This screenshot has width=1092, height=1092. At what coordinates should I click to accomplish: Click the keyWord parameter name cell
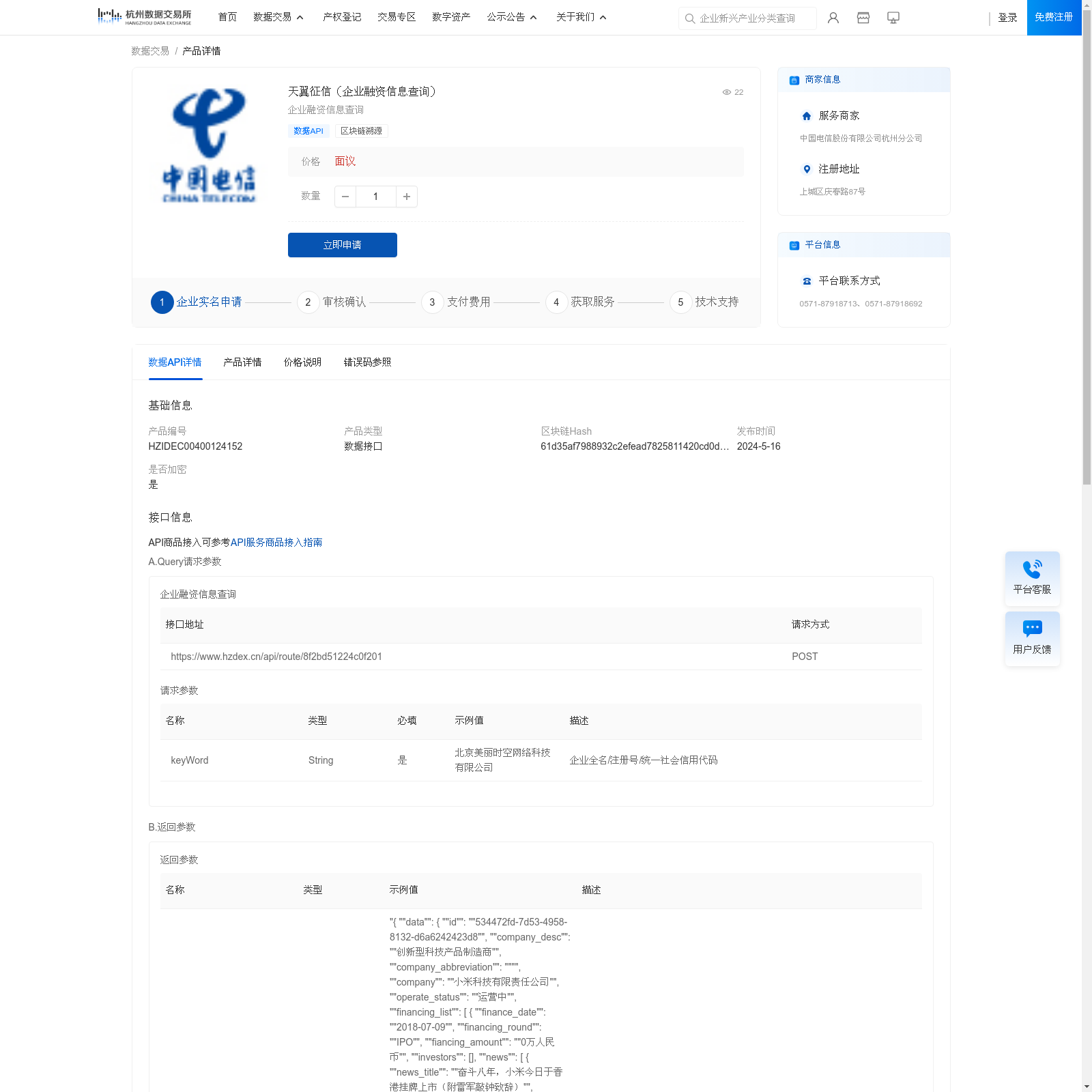pyautogui.click(x=190, y=760)
